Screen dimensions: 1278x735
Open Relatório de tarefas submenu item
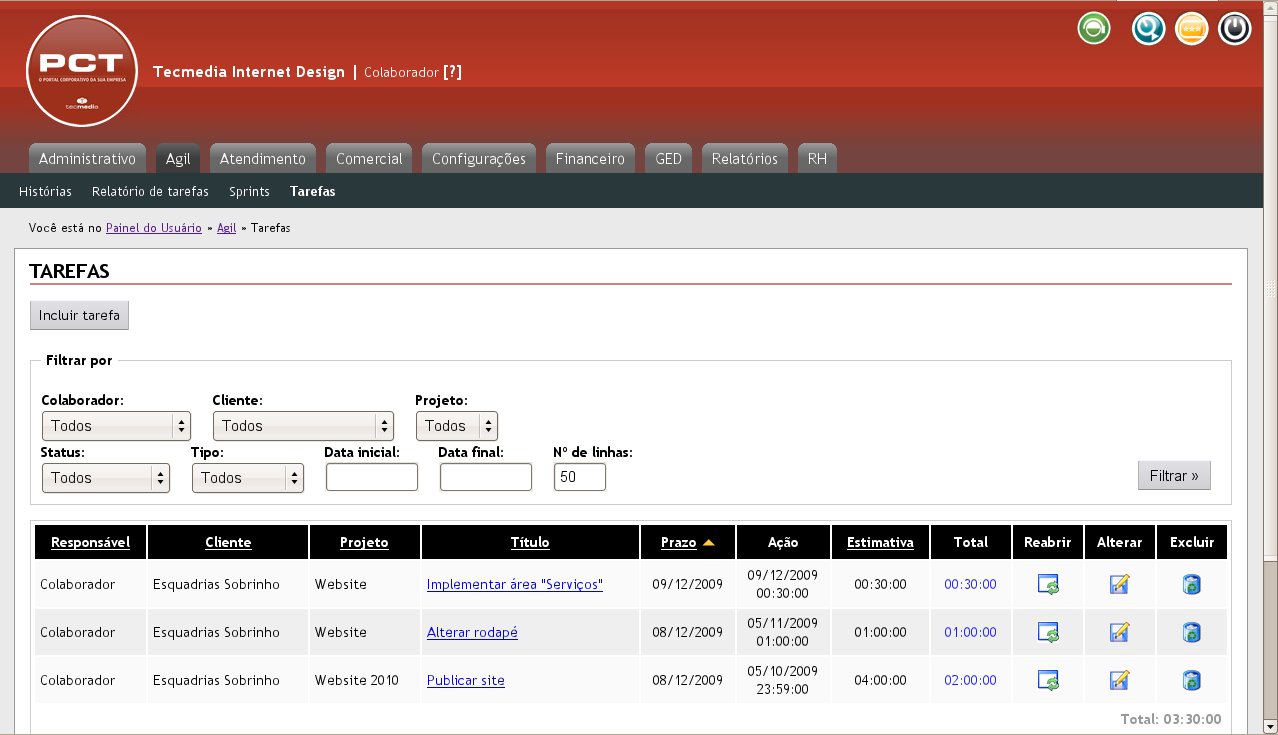(x=150, y=191)
